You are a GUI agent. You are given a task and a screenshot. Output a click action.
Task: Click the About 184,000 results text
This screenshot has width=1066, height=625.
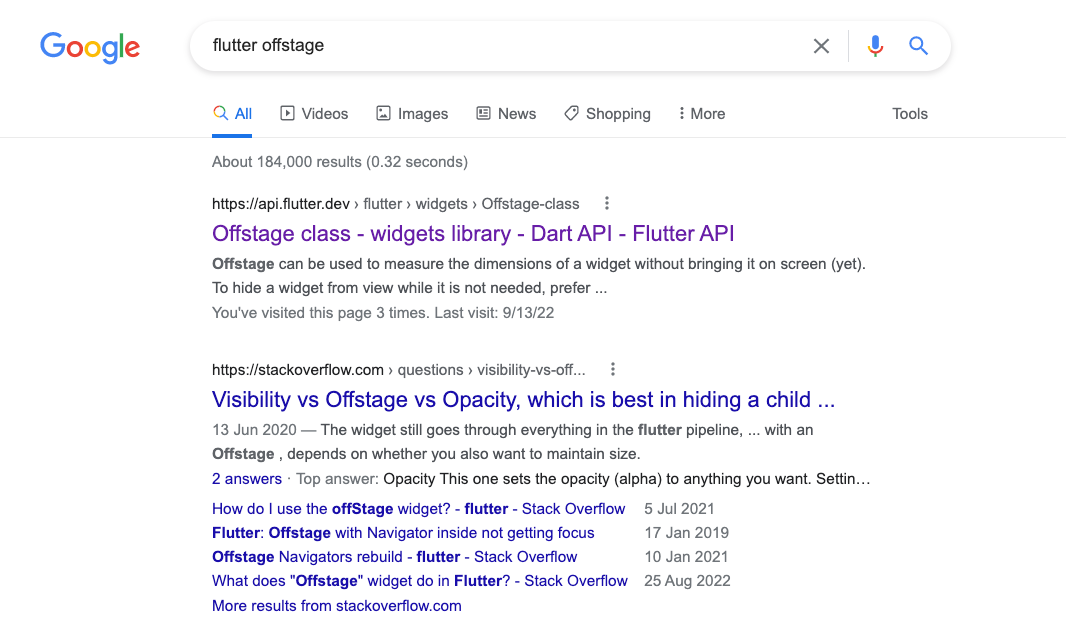(x=340, y=162)
